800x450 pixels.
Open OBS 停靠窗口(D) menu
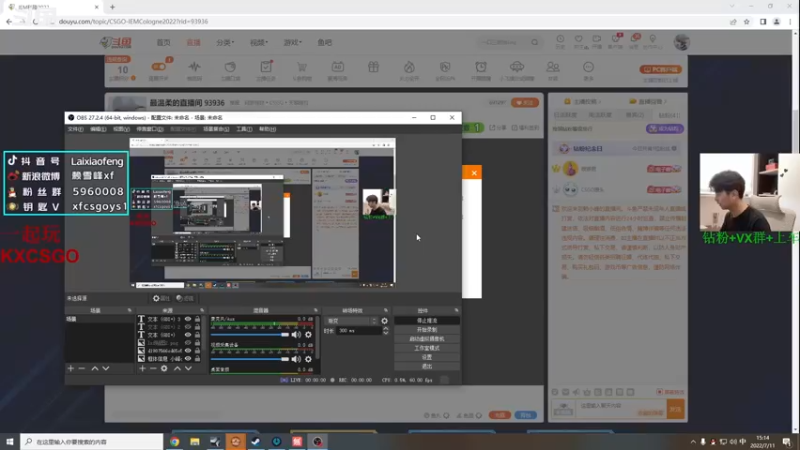pos(149,130)
